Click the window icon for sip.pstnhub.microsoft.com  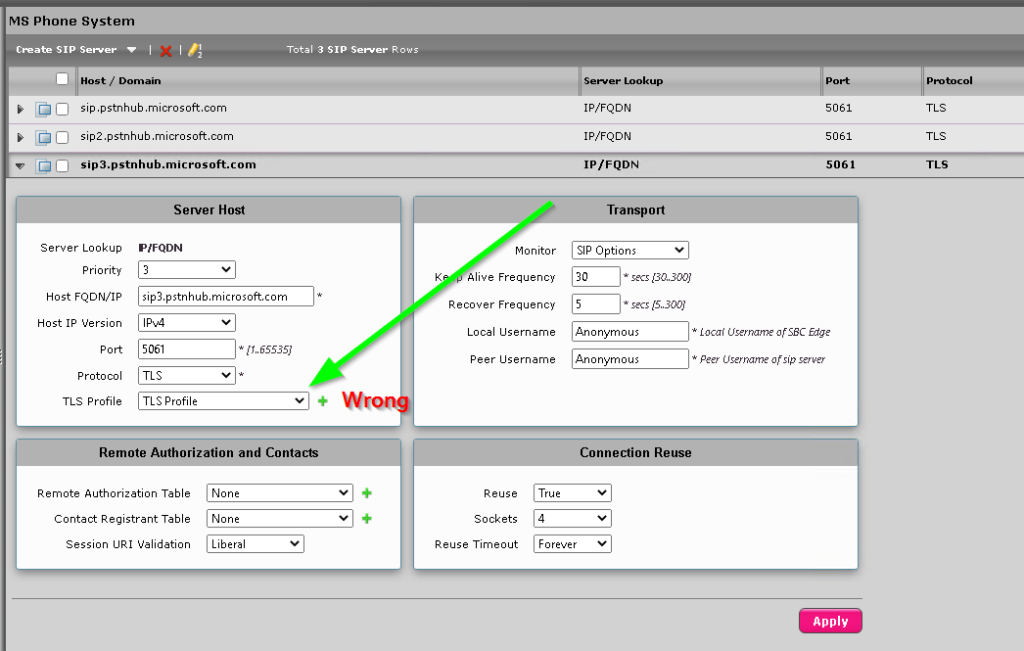point(44,109)
